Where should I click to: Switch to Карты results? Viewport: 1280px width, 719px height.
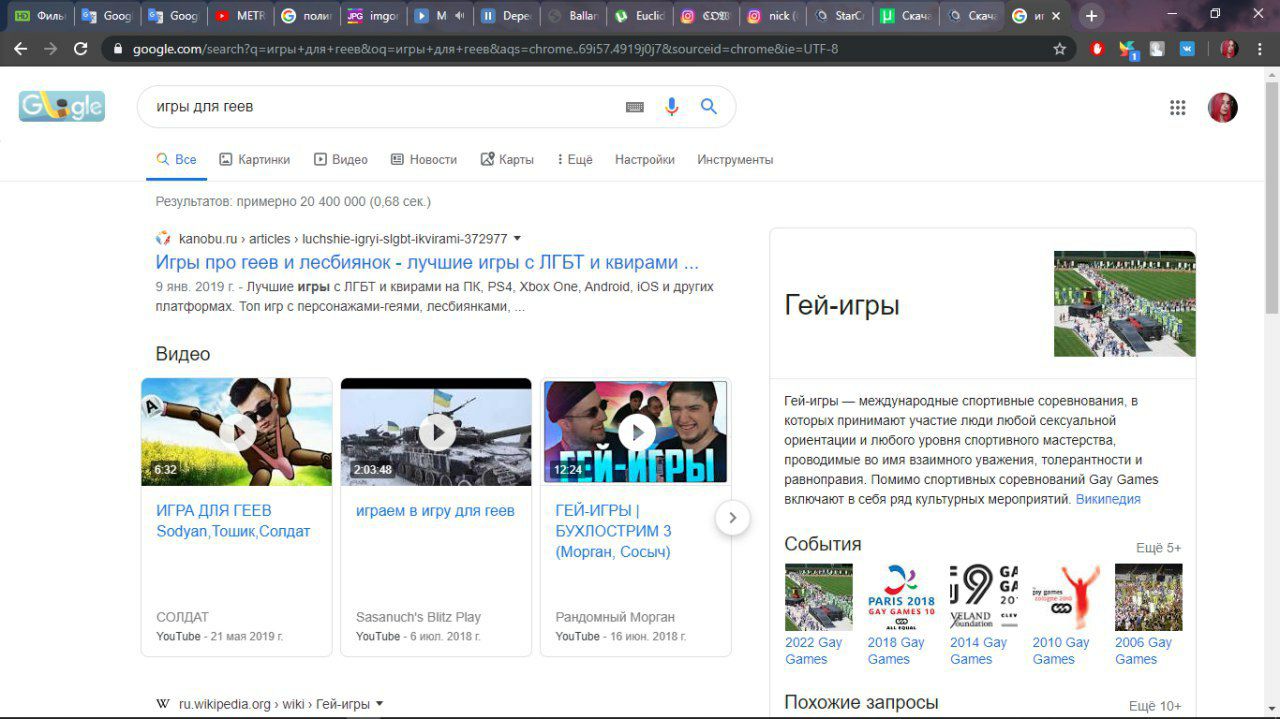[507, 160]
